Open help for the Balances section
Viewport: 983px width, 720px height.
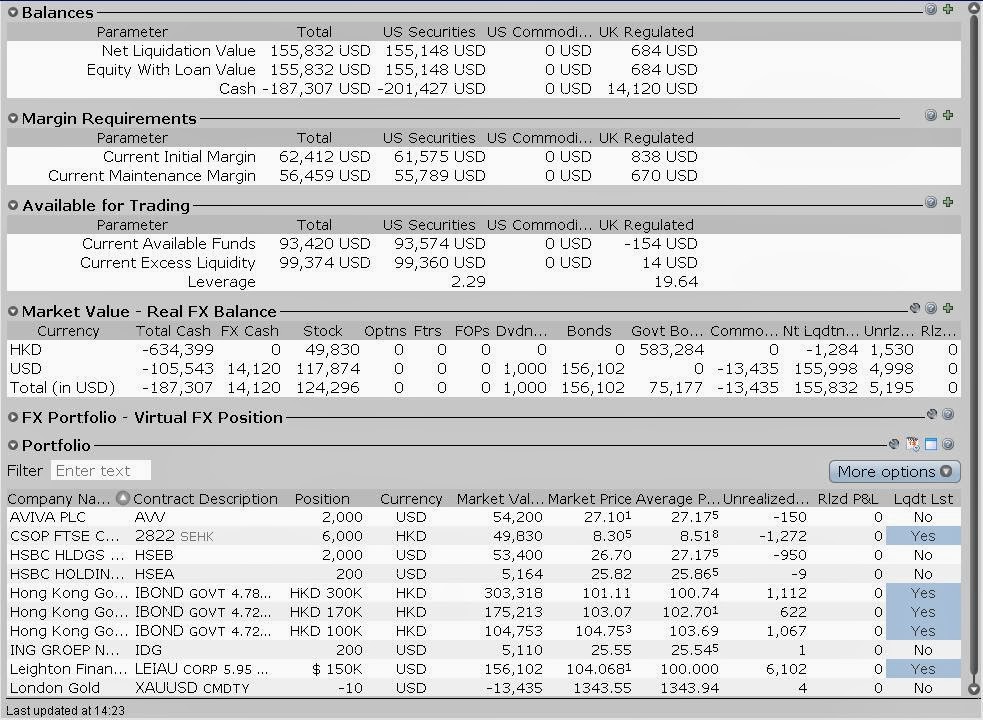pyautogui.click(x=931, y=9)
